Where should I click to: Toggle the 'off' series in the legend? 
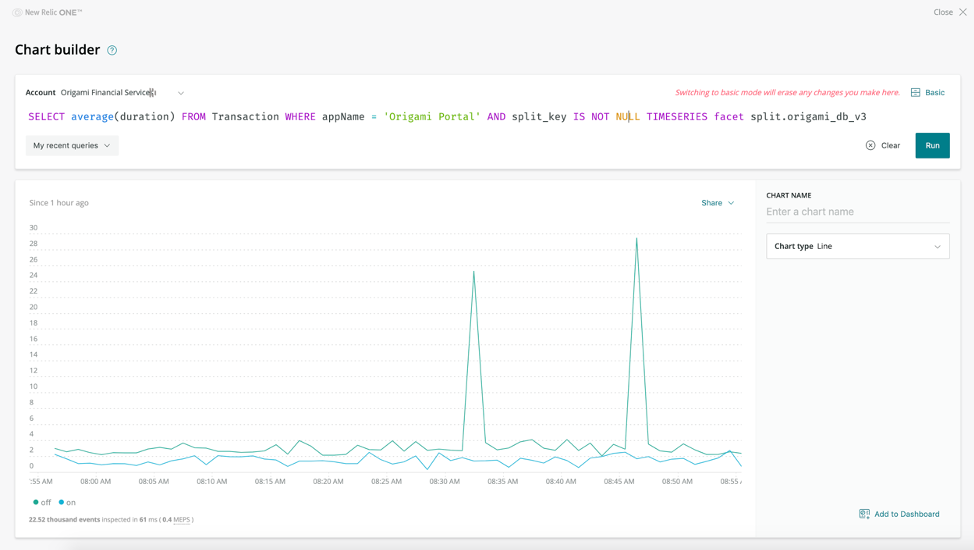[x=42, y=502]
